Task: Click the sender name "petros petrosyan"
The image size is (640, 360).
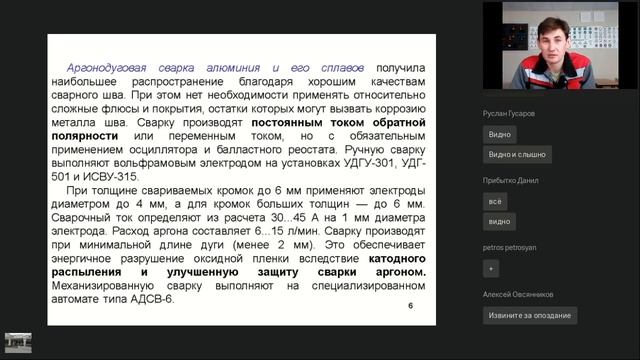Action: (509, 247)
